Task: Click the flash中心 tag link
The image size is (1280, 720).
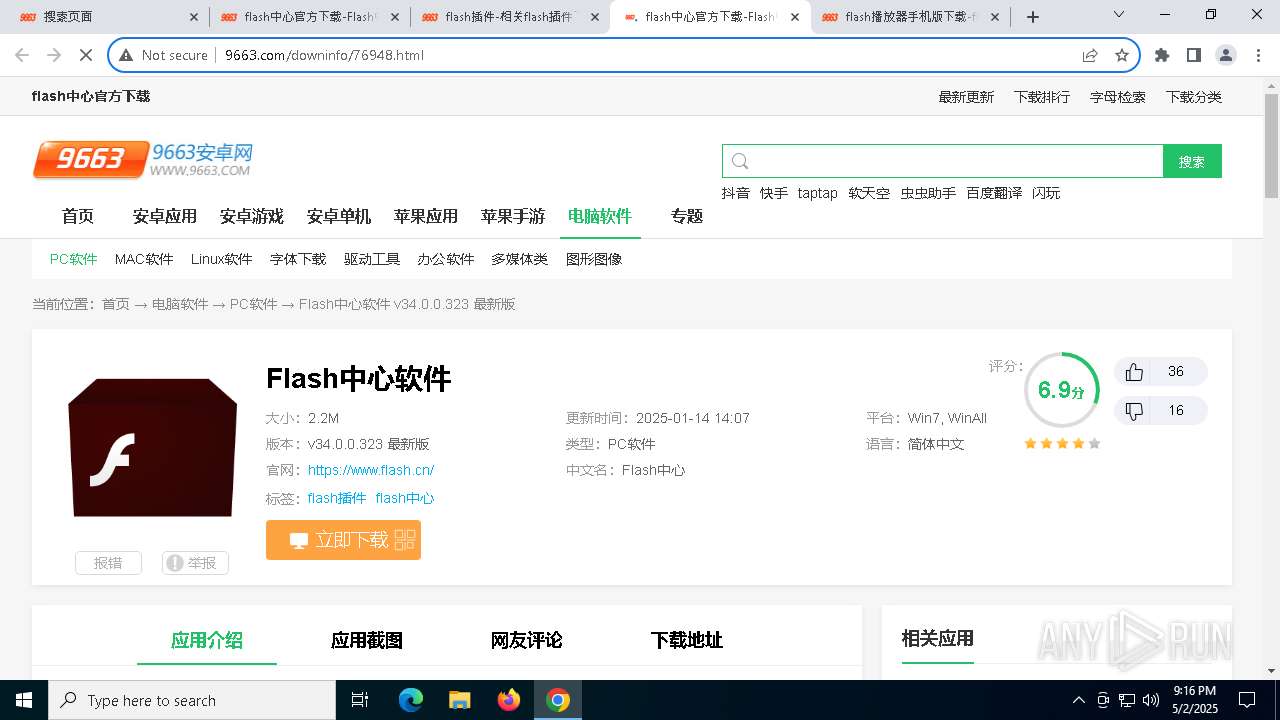Action: (405, 498)
